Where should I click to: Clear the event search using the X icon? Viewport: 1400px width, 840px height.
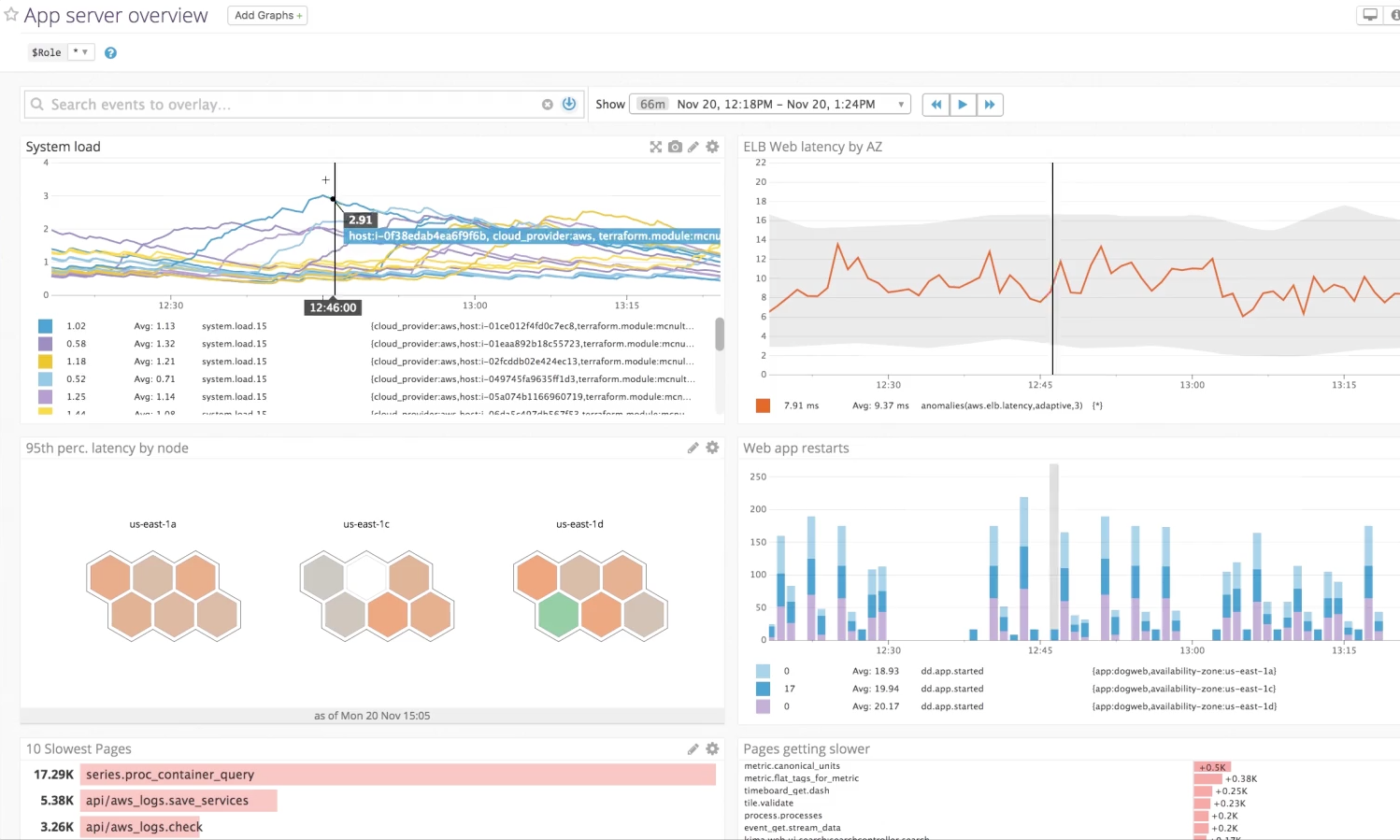click(x=548, y=104)
